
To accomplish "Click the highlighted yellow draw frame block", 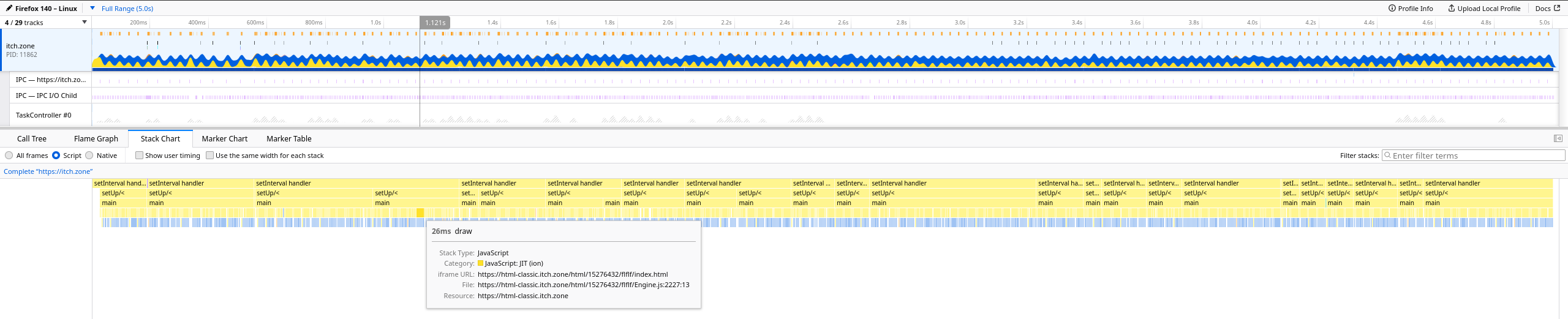I will tap(420, 212).
